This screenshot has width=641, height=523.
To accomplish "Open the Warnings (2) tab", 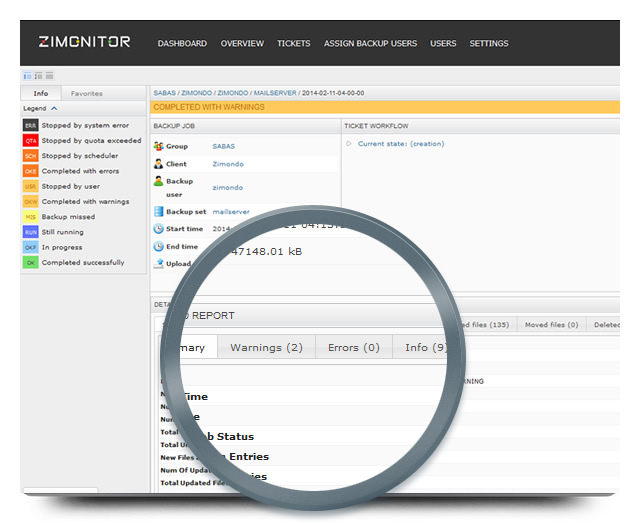I will tap(266, 348).
